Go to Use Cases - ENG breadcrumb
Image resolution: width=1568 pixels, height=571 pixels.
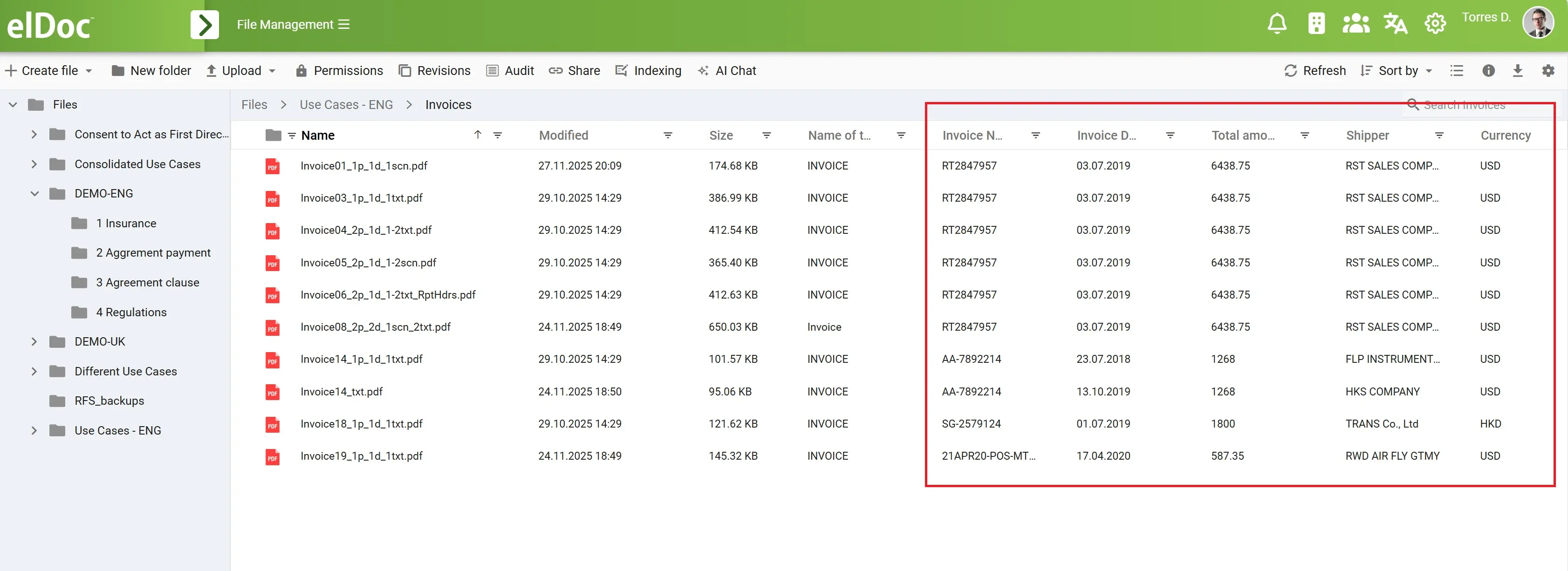(346, 105)
